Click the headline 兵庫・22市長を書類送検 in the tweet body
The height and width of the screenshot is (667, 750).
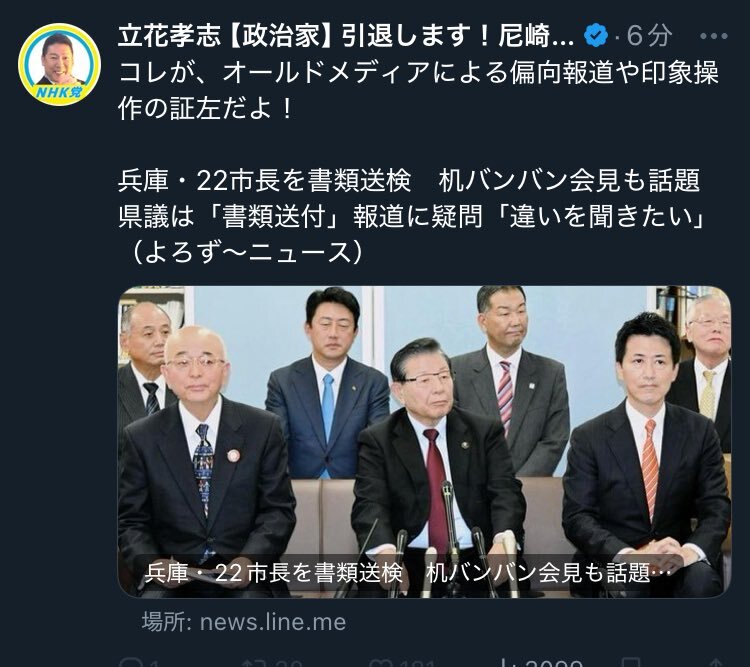(265, 181)
